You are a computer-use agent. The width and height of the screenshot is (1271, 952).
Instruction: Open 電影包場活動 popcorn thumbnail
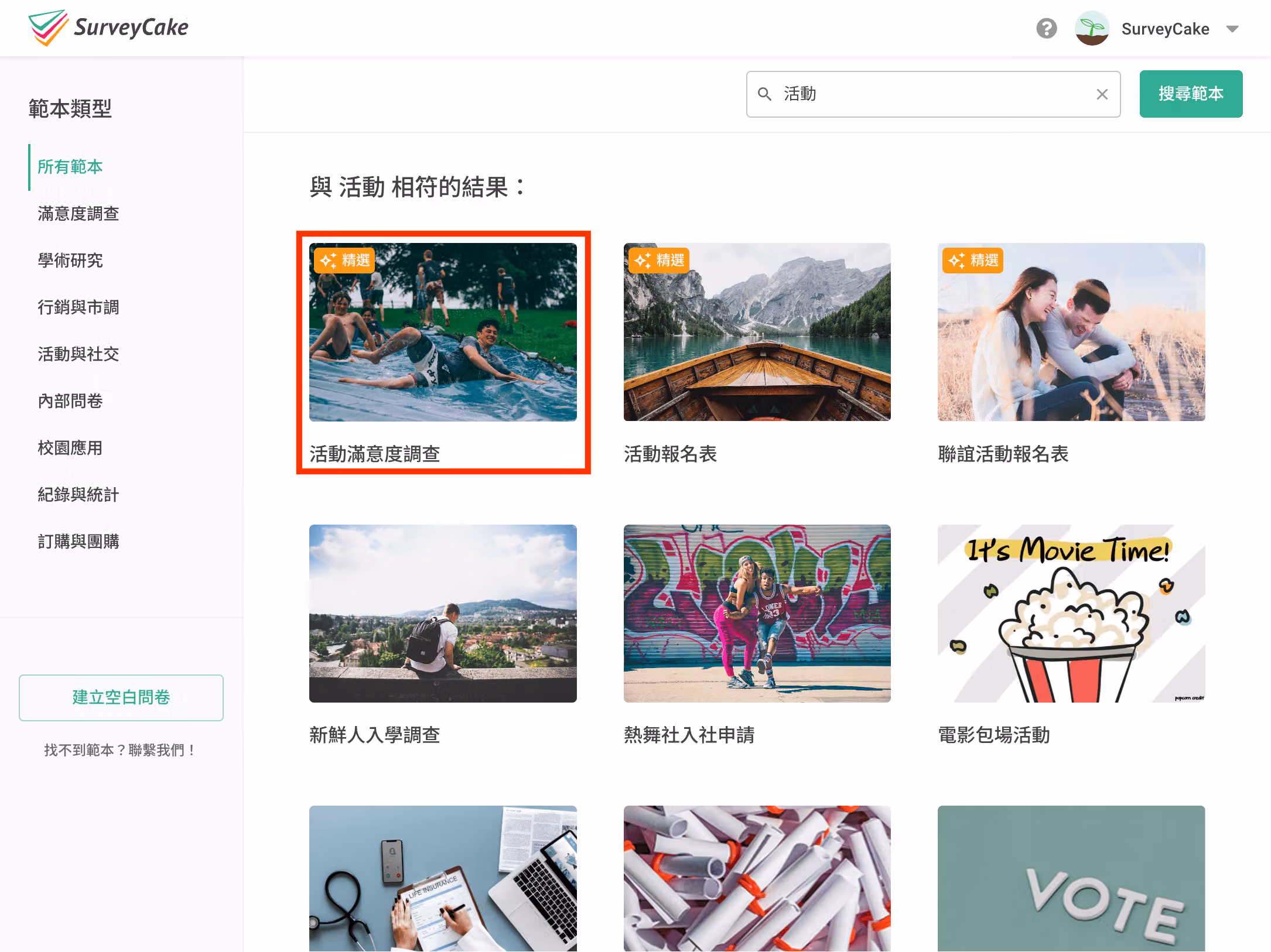point(1071,614)
